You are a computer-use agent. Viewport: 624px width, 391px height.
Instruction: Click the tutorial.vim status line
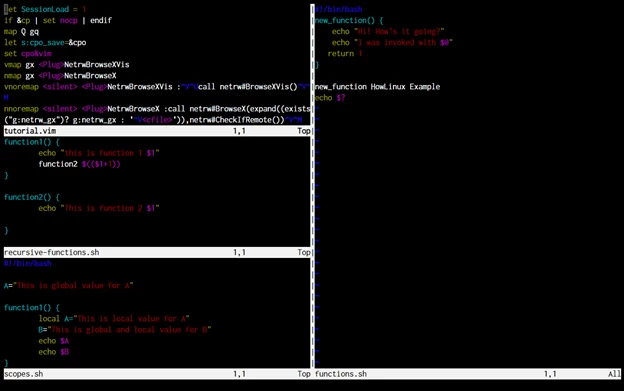[x=157, y=131]
